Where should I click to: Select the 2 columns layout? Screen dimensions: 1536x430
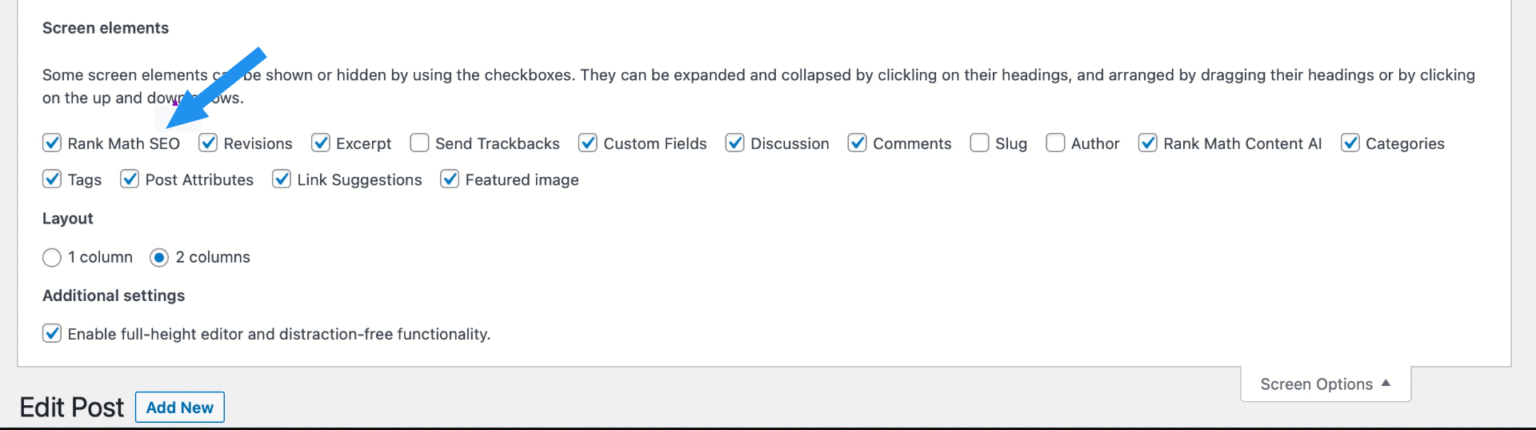pos(159,257)
